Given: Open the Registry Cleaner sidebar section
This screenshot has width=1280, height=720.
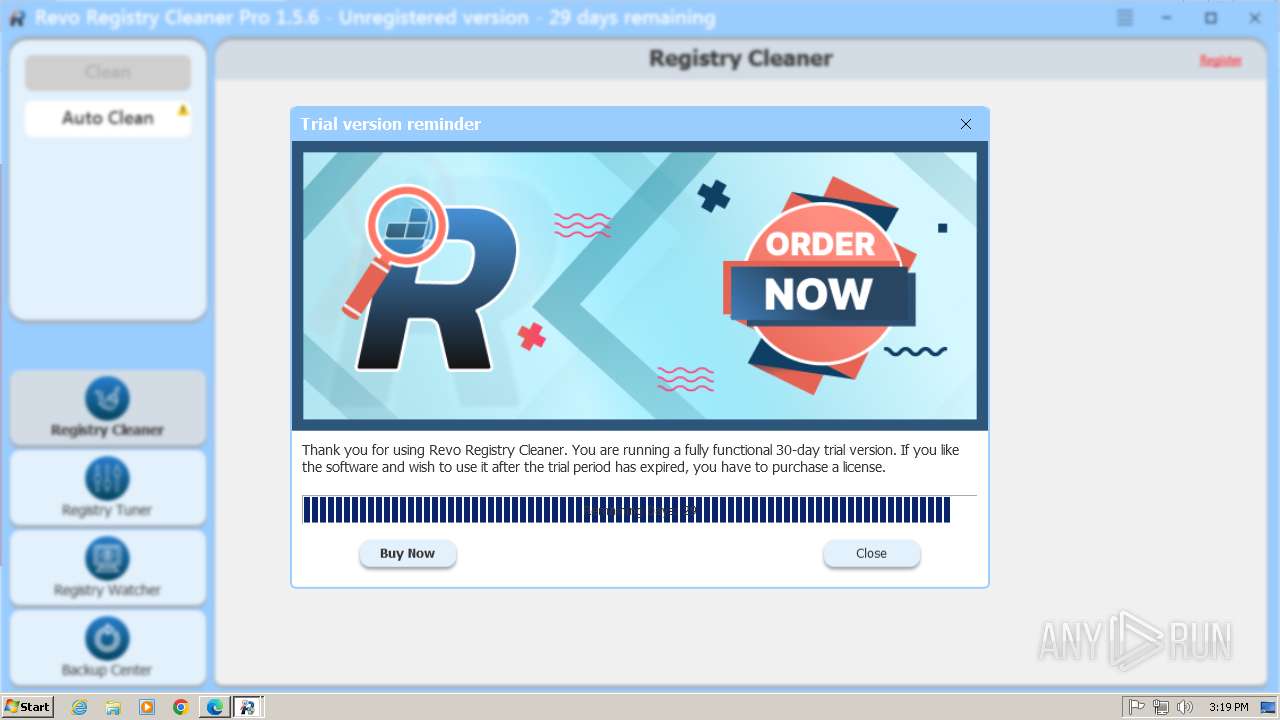Looking at the screenshot, I should (108, 408).
